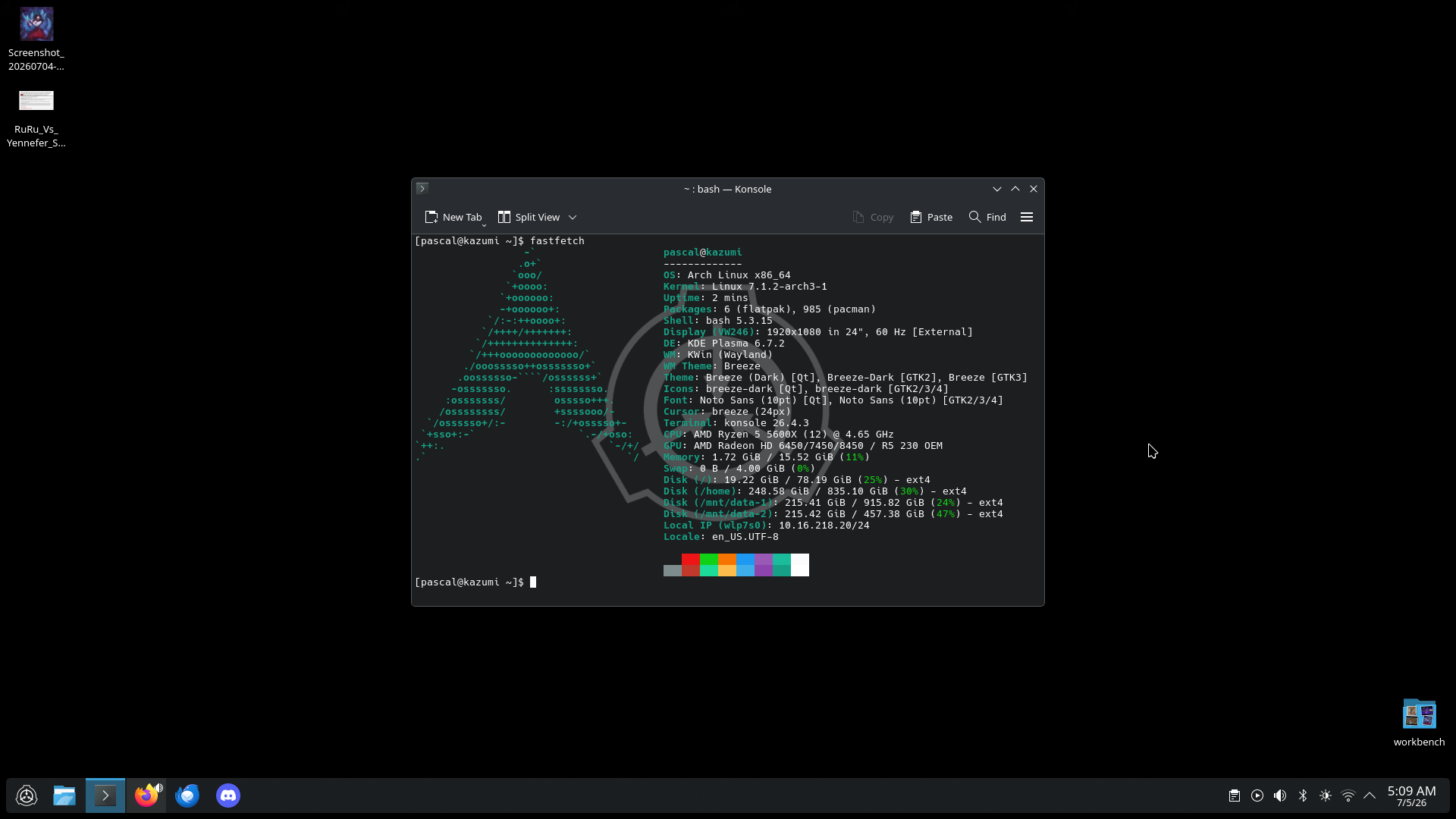Viewport: 1456px width, 819px height.
Task: Open the Wi-Fi networks tray icon
Action: point(1348,795)
